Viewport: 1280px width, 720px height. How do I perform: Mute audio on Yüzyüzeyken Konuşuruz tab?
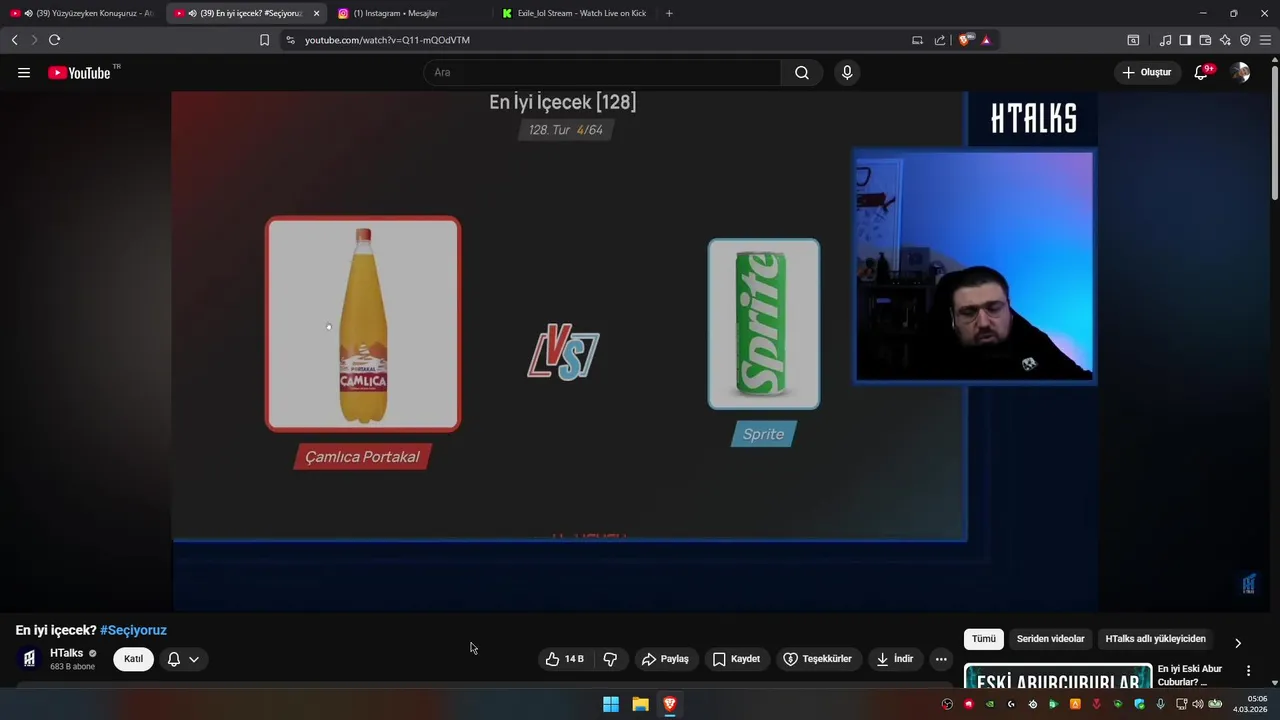(28, 13)
